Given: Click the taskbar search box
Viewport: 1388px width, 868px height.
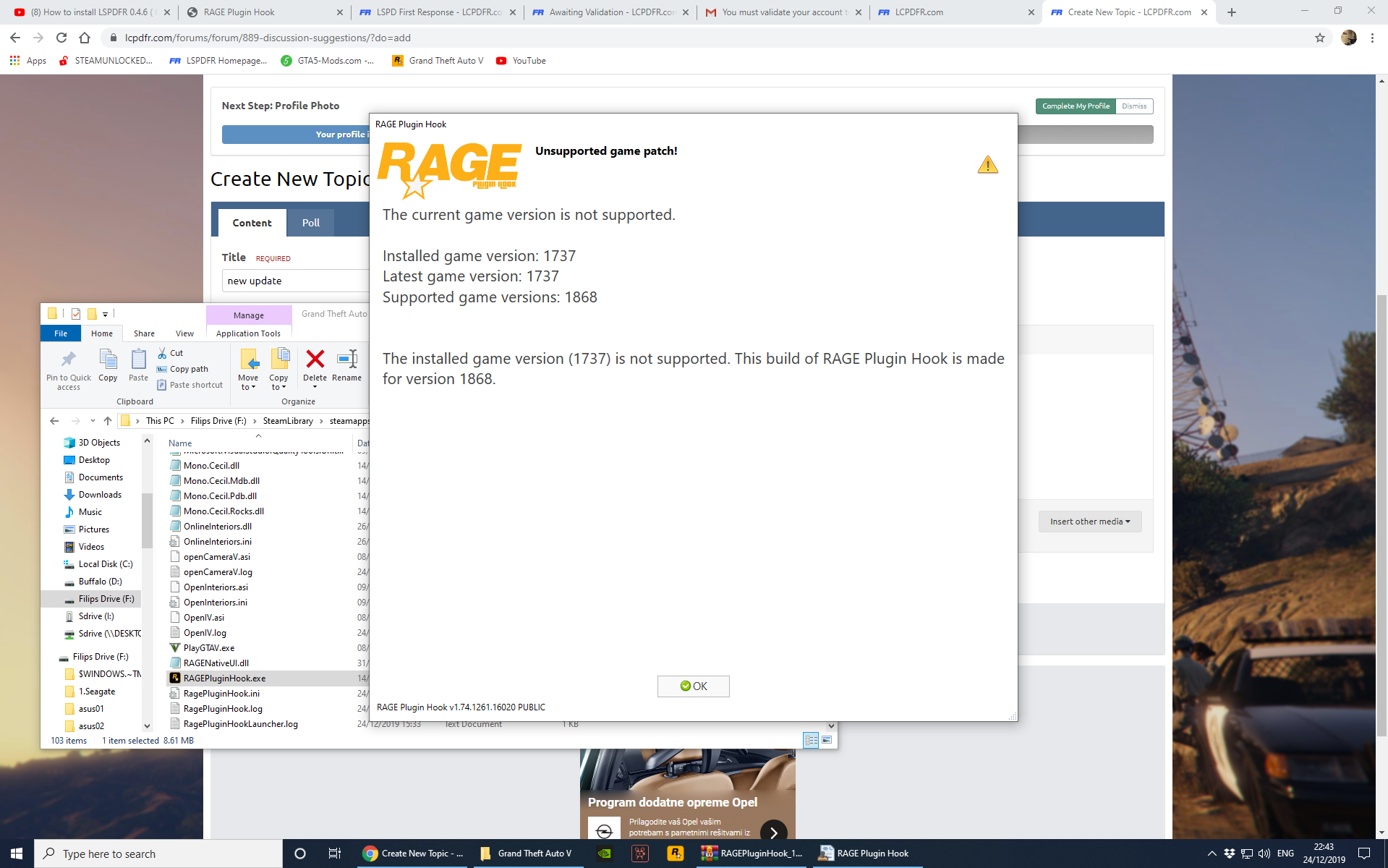Looking at the screenshot, I should [x=158, y=854].
